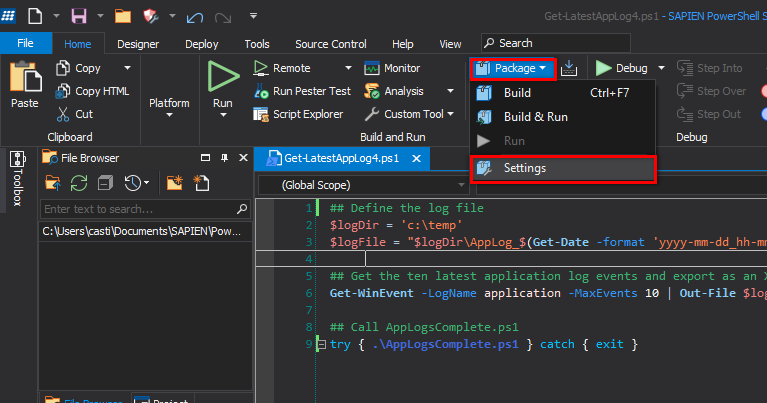
Task: Select Build & Run from the Package menu
Action: 563,117
